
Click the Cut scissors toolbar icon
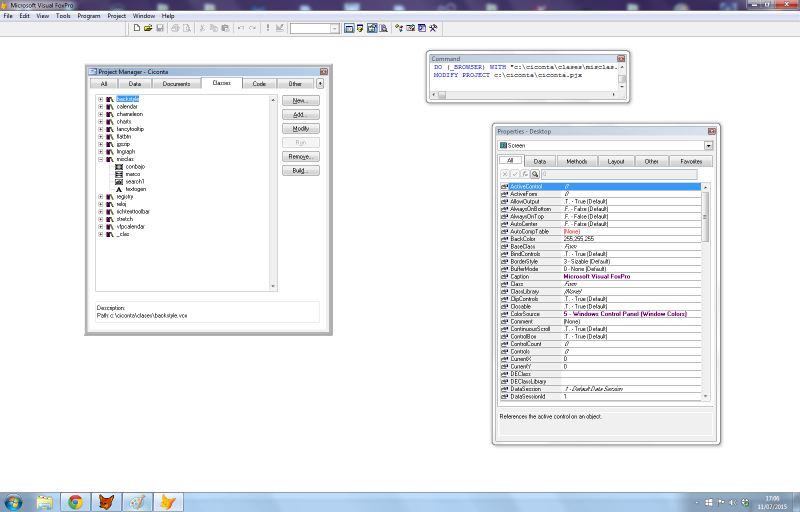tap(202, 29)
